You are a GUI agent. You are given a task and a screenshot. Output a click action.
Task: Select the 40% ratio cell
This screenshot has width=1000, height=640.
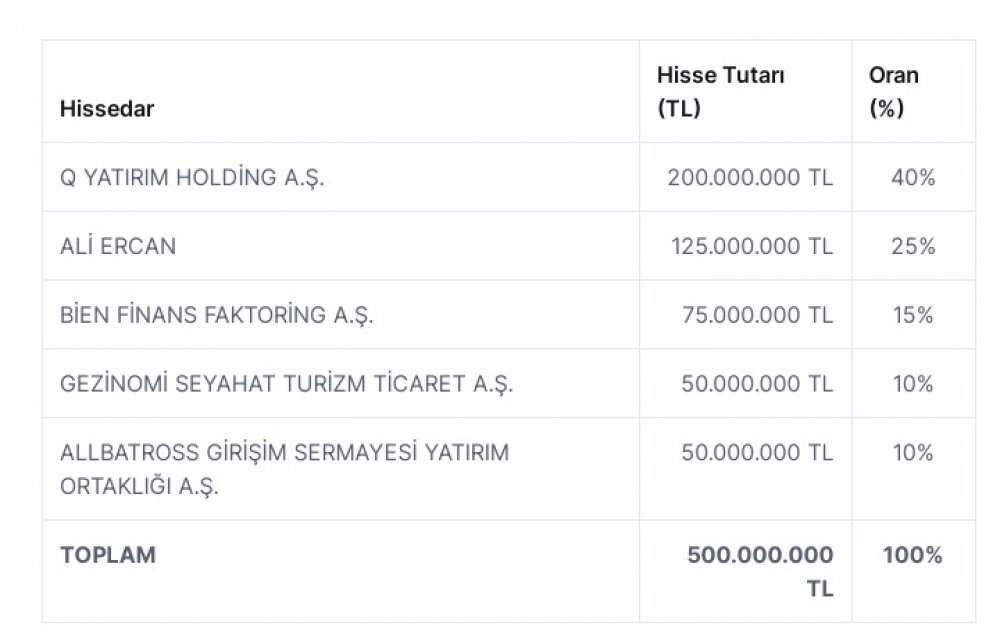pos(912,178)
